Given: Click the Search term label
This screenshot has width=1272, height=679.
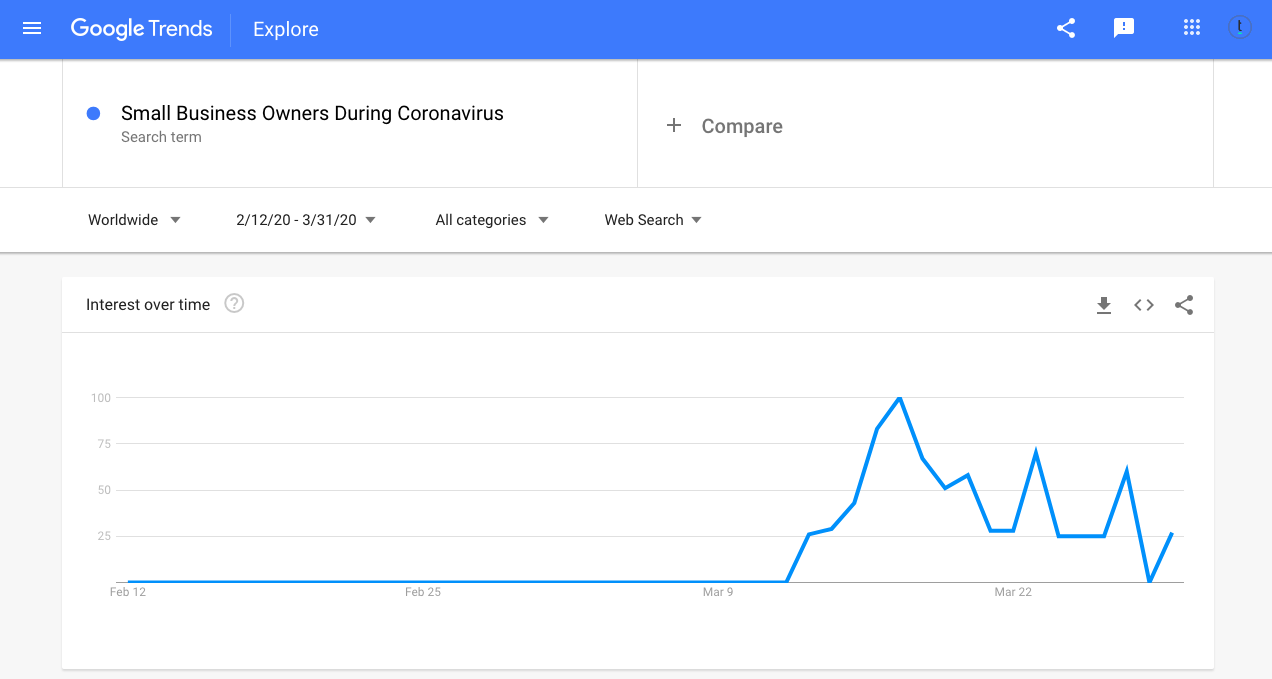Looking at the screenshot, I should [x=161, y=137].
